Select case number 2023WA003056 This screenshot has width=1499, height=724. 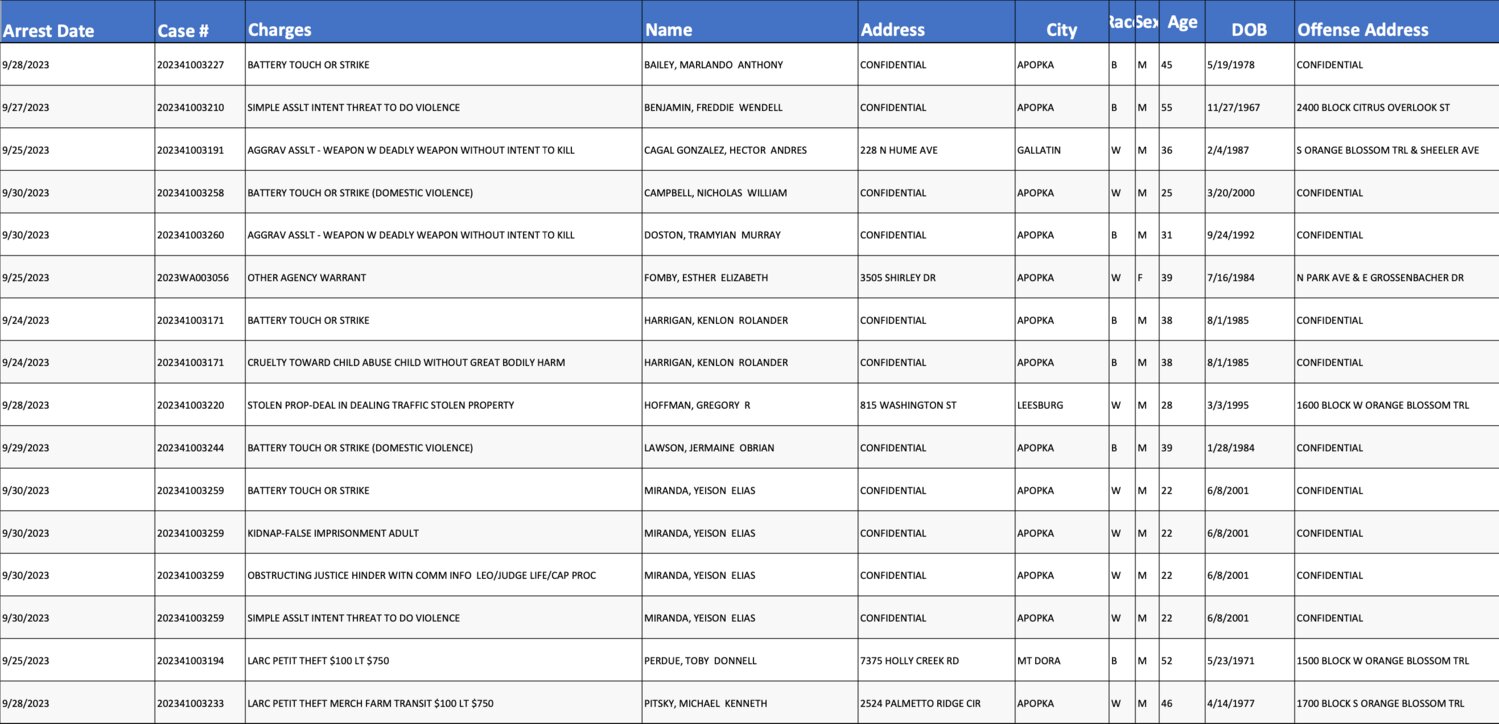coord(193,278)
